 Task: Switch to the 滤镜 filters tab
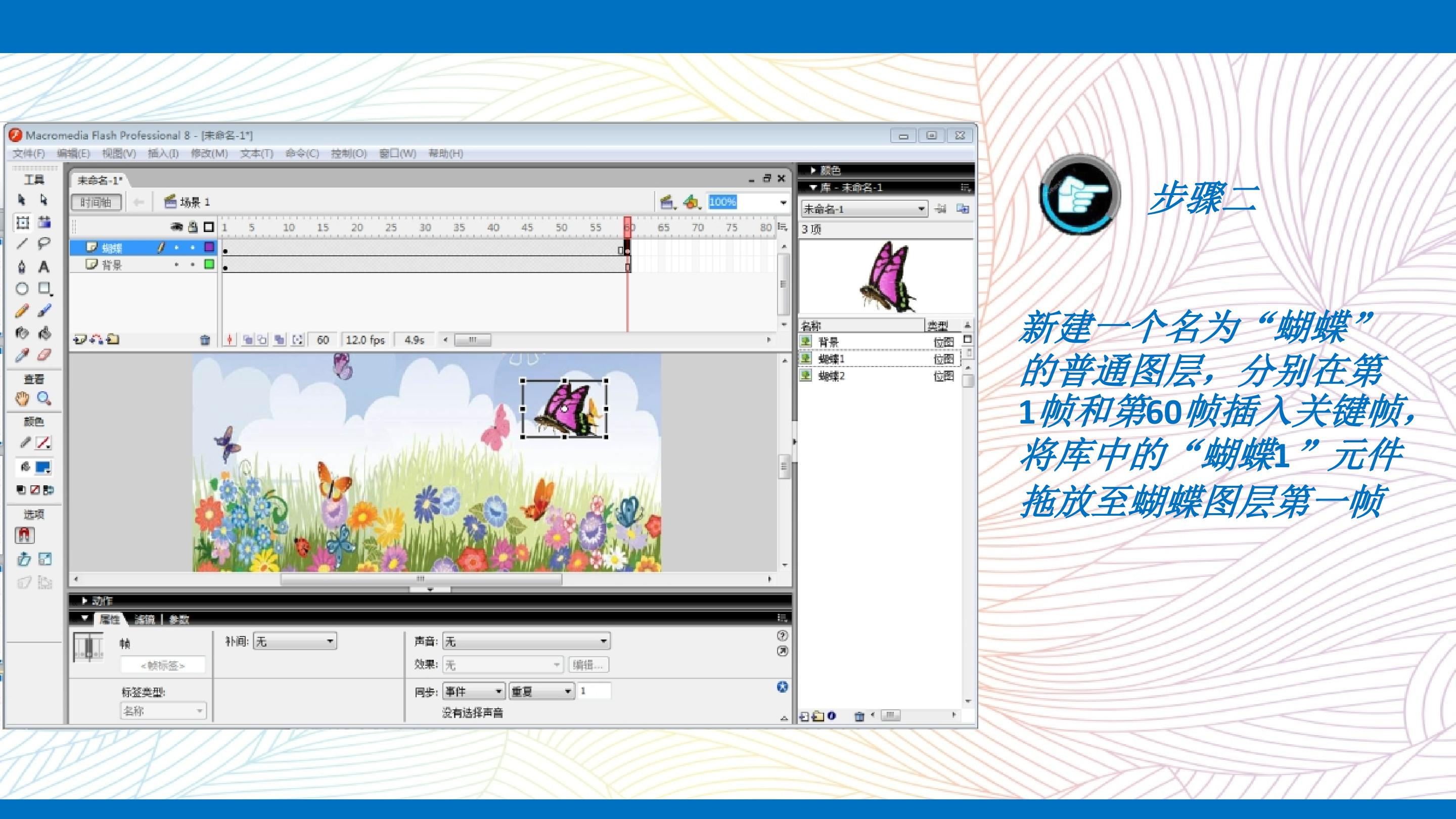[x=144, y=619]
